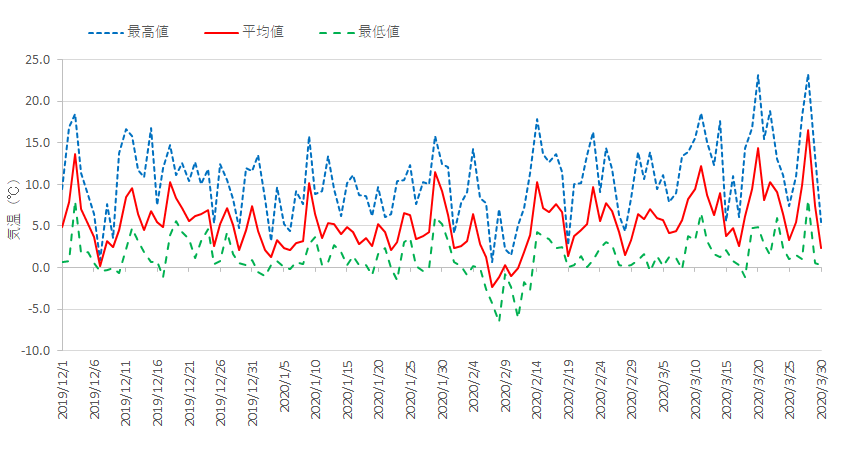Select the green dashed 最低値 legend line sample
This screenshot has width=865, height=466.
pyautogui.click(x=337, y=33)
